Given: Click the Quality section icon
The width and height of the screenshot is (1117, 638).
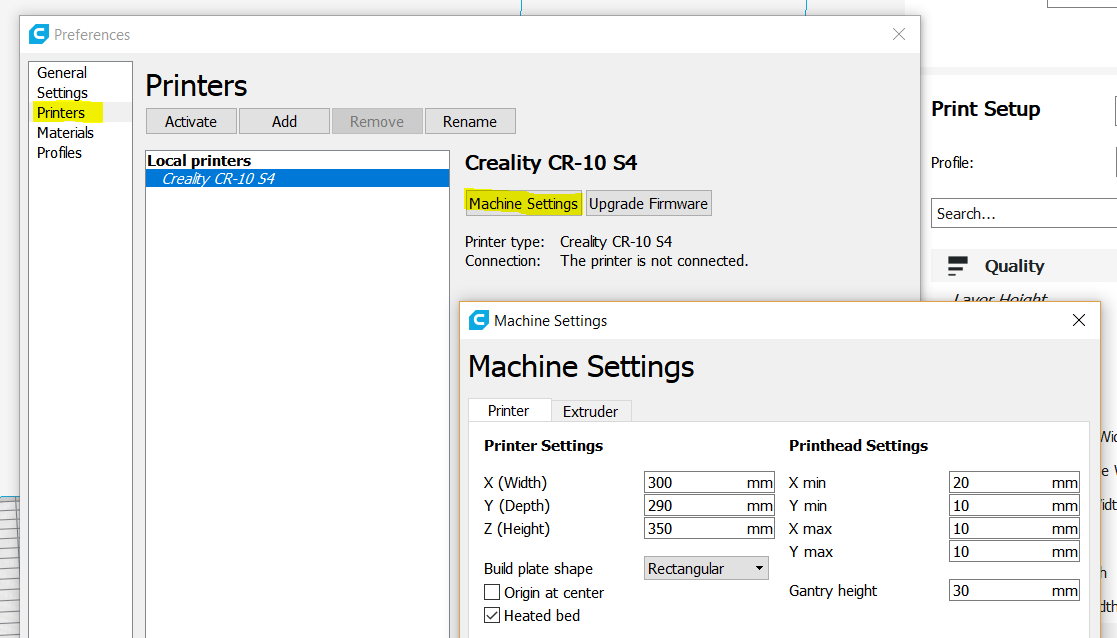Looking at the screenshot, I should (x=958, y=266).
